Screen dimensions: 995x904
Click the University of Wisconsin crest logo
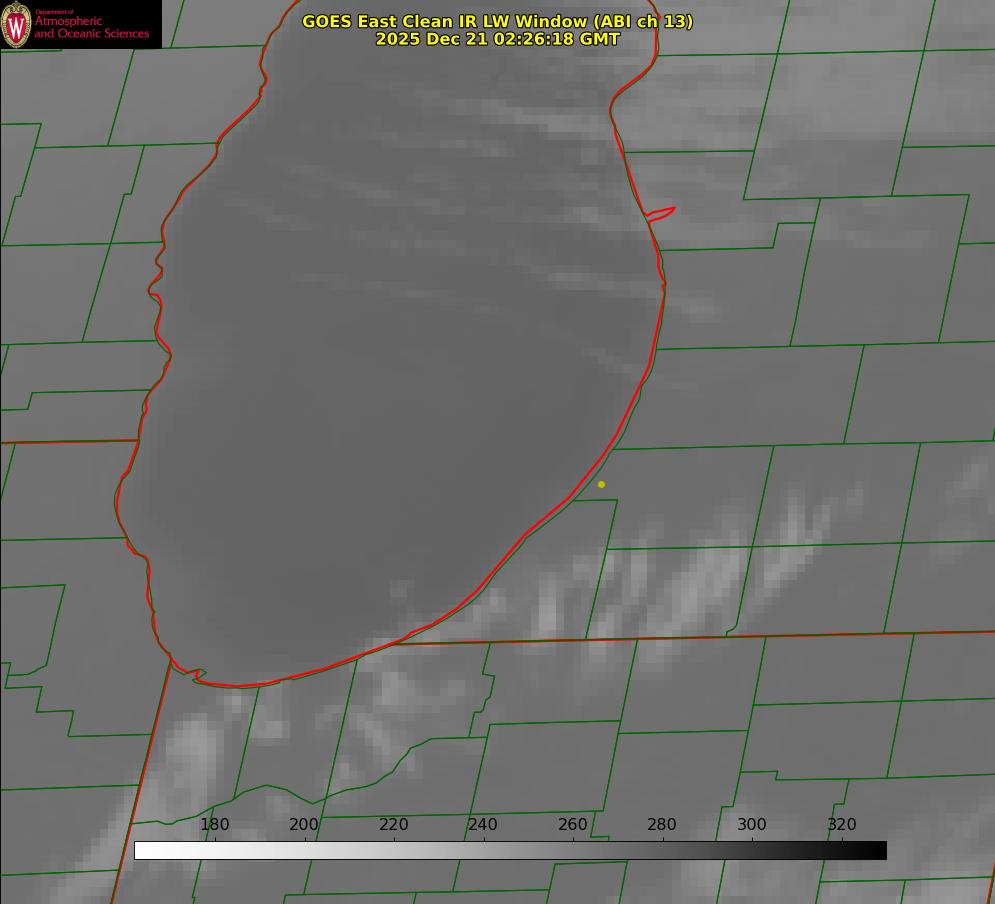point(16,24)
